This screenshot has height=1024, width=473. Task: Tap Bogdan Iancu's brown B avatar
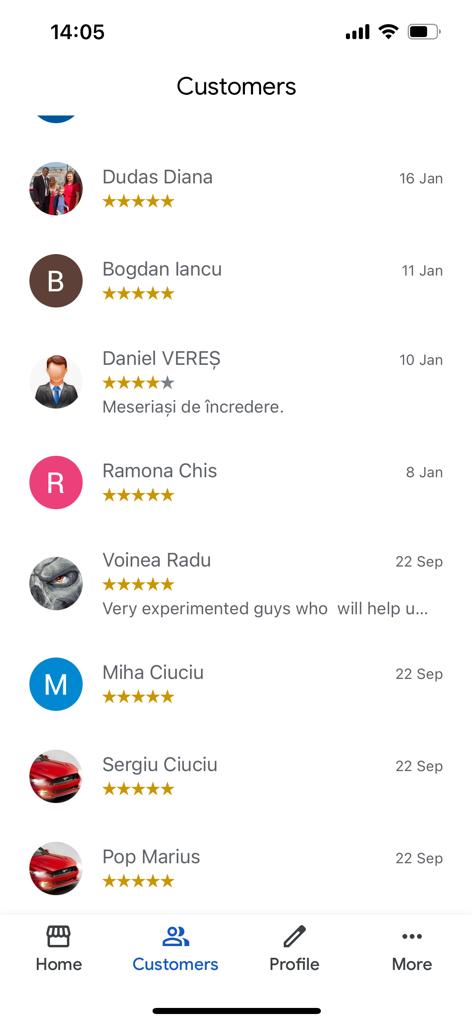56,281
